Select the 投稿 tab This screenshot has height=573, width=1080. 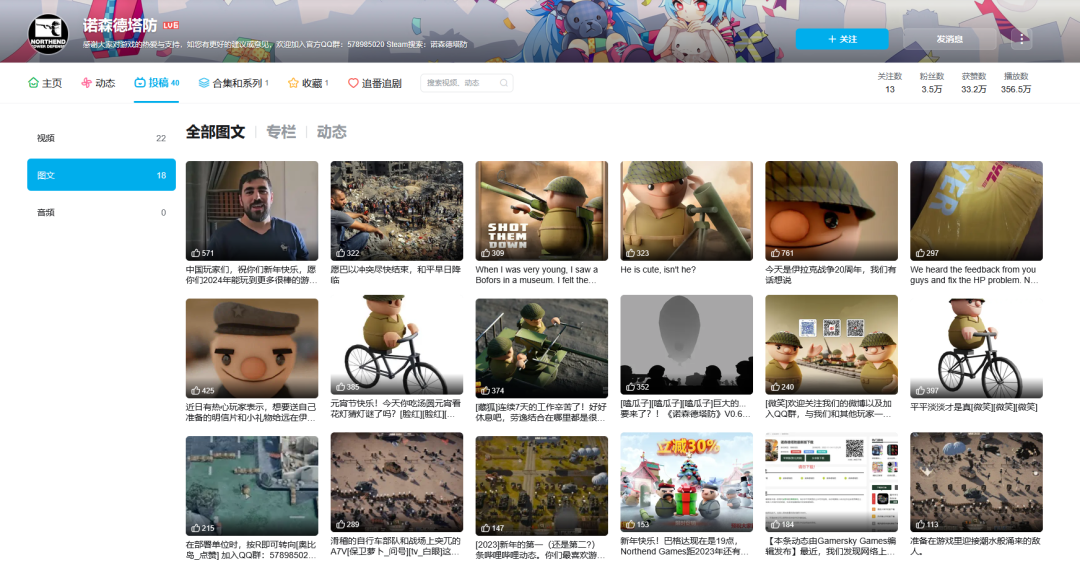157,83
